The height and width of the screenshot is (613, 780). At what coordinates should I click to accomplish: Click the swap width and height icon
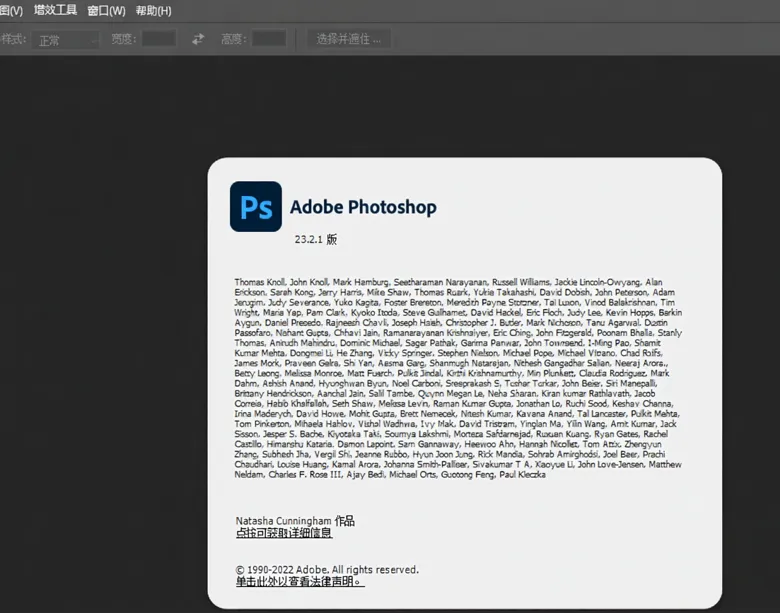click(x=198, y=39)
